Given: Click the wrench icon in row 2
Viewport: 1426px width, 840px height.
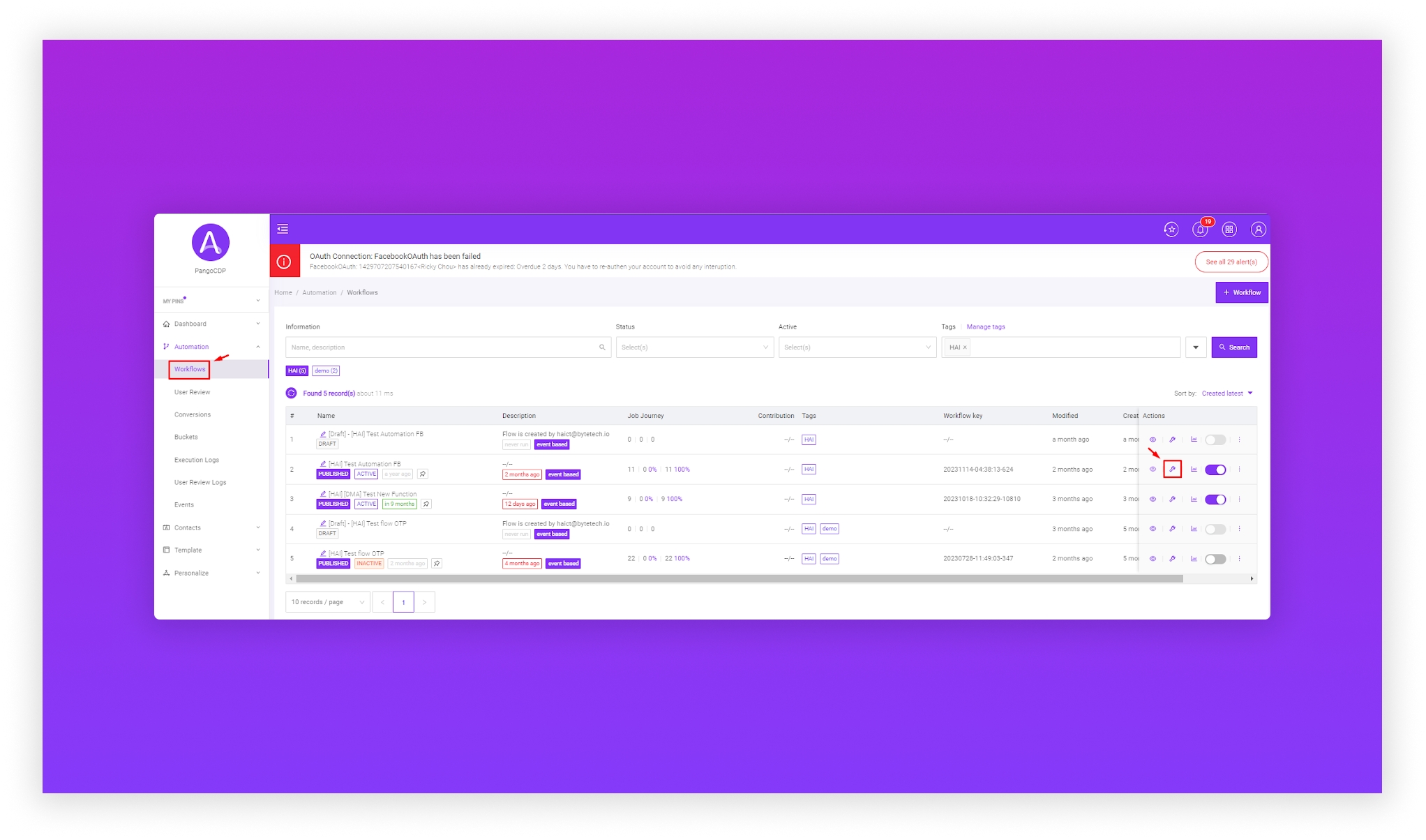Looking at the screenshot, I should tap(1172, 470).
